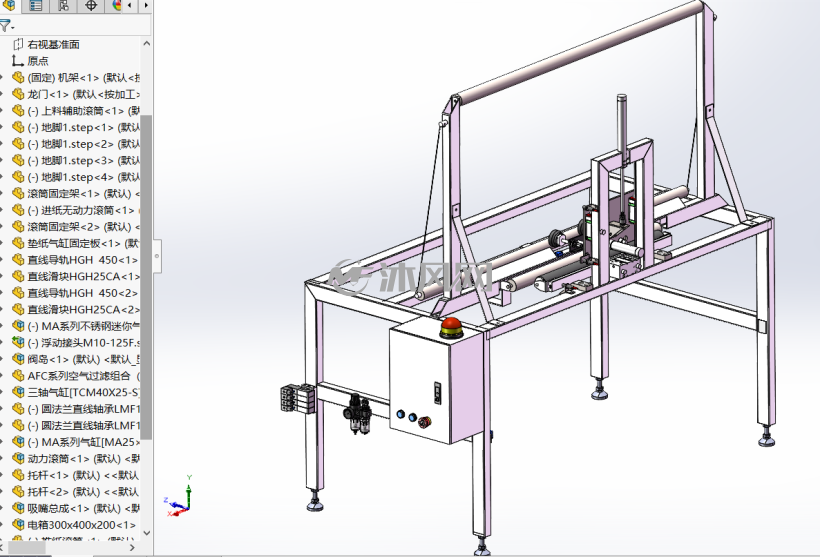Click the assembly icon of MA系列气缸[MA25
Viewport: 820px width, 557px height.
point(18,442)
